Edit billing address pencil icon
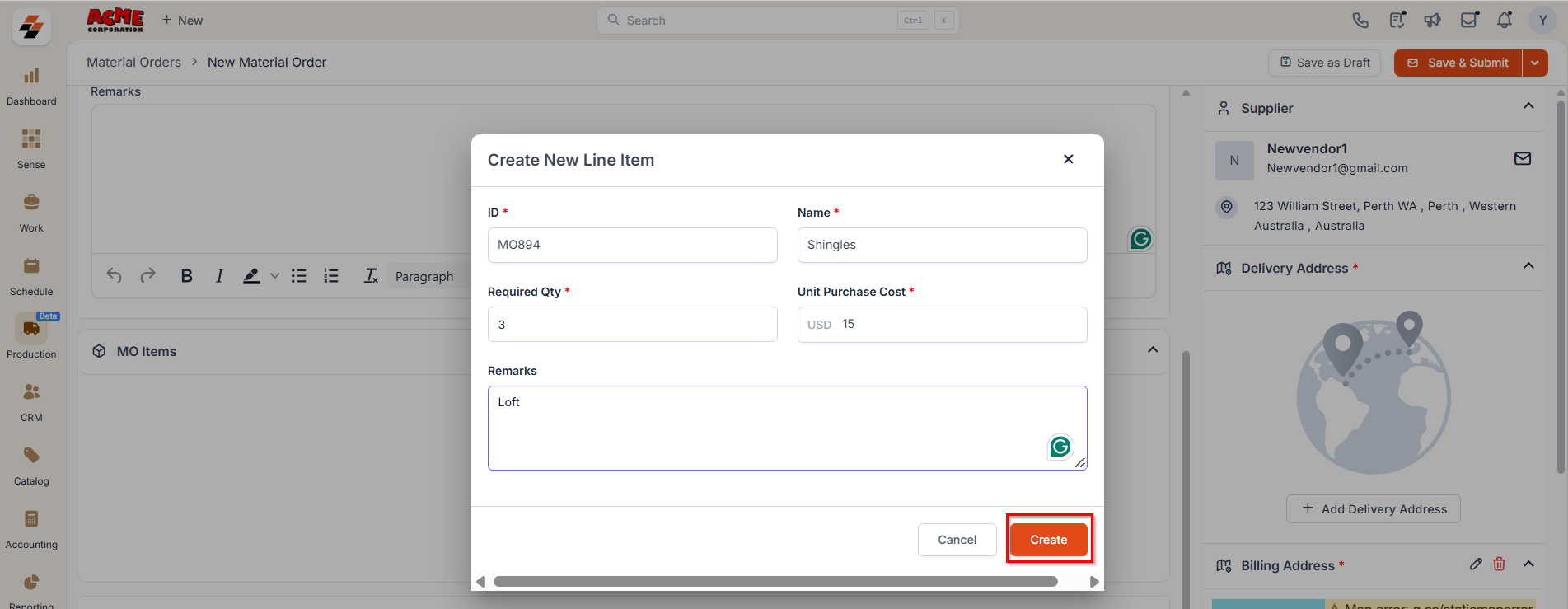1568x609 pixels. [1476, 564]
